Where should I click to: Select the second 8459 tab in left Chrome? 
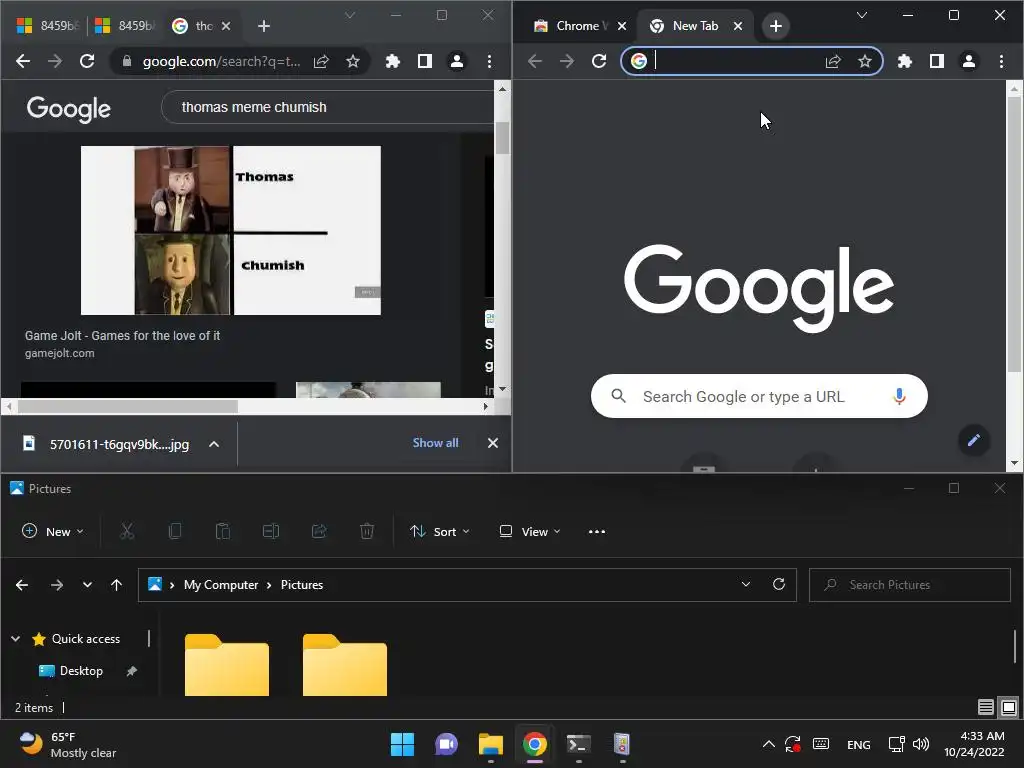(x=125, y=26)
